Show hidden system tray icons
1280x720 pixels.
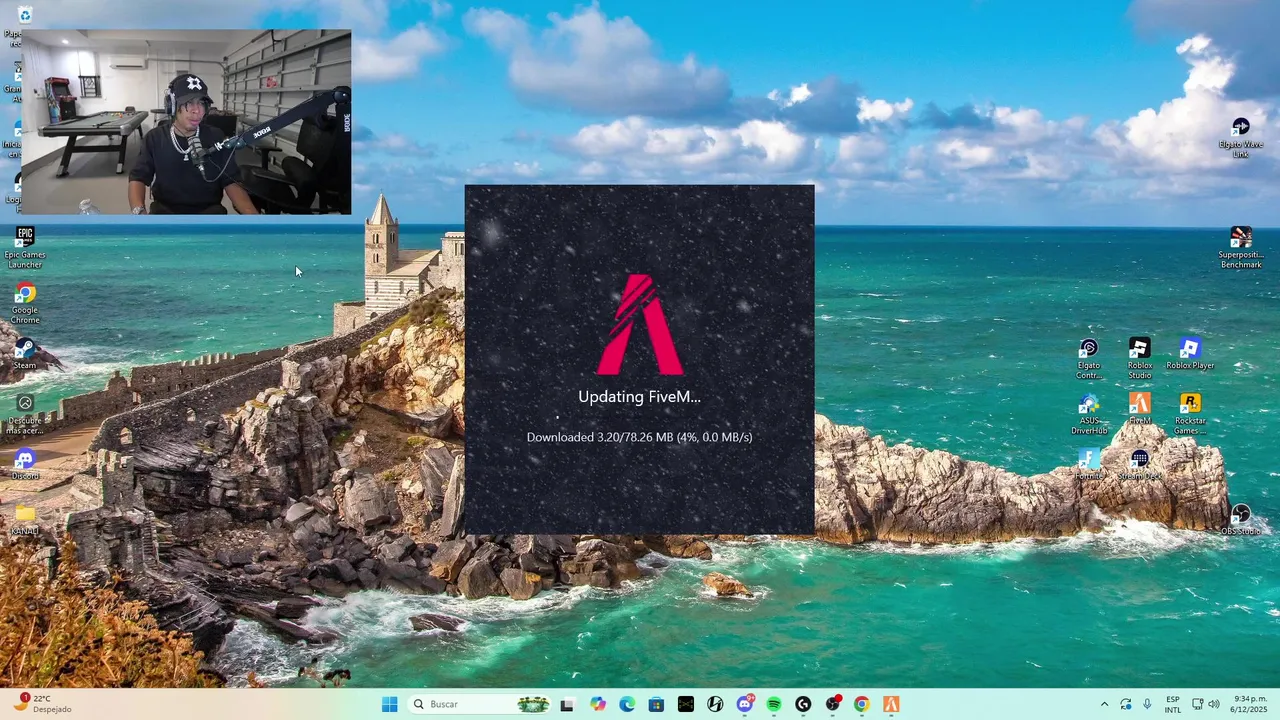click(x=1104, y=704)
